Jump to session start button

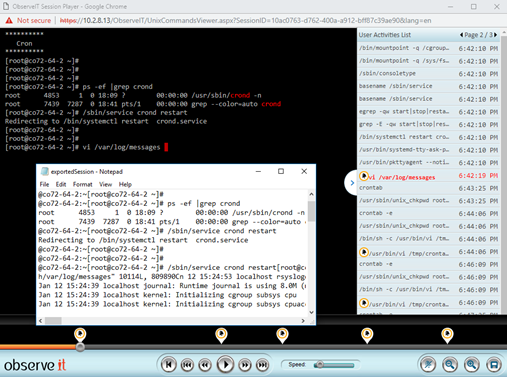point(169,365)
